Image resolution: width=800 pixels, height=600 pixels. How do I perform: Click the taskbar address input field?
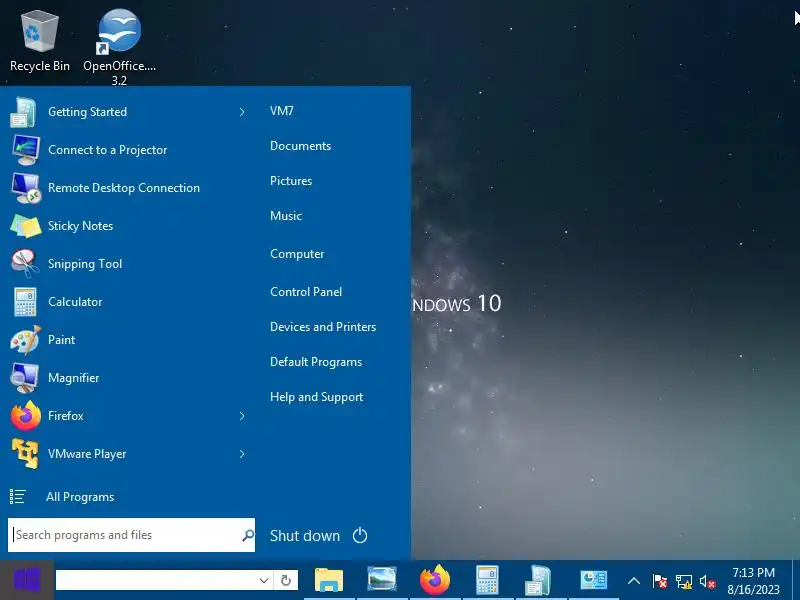tap(156, 580)
